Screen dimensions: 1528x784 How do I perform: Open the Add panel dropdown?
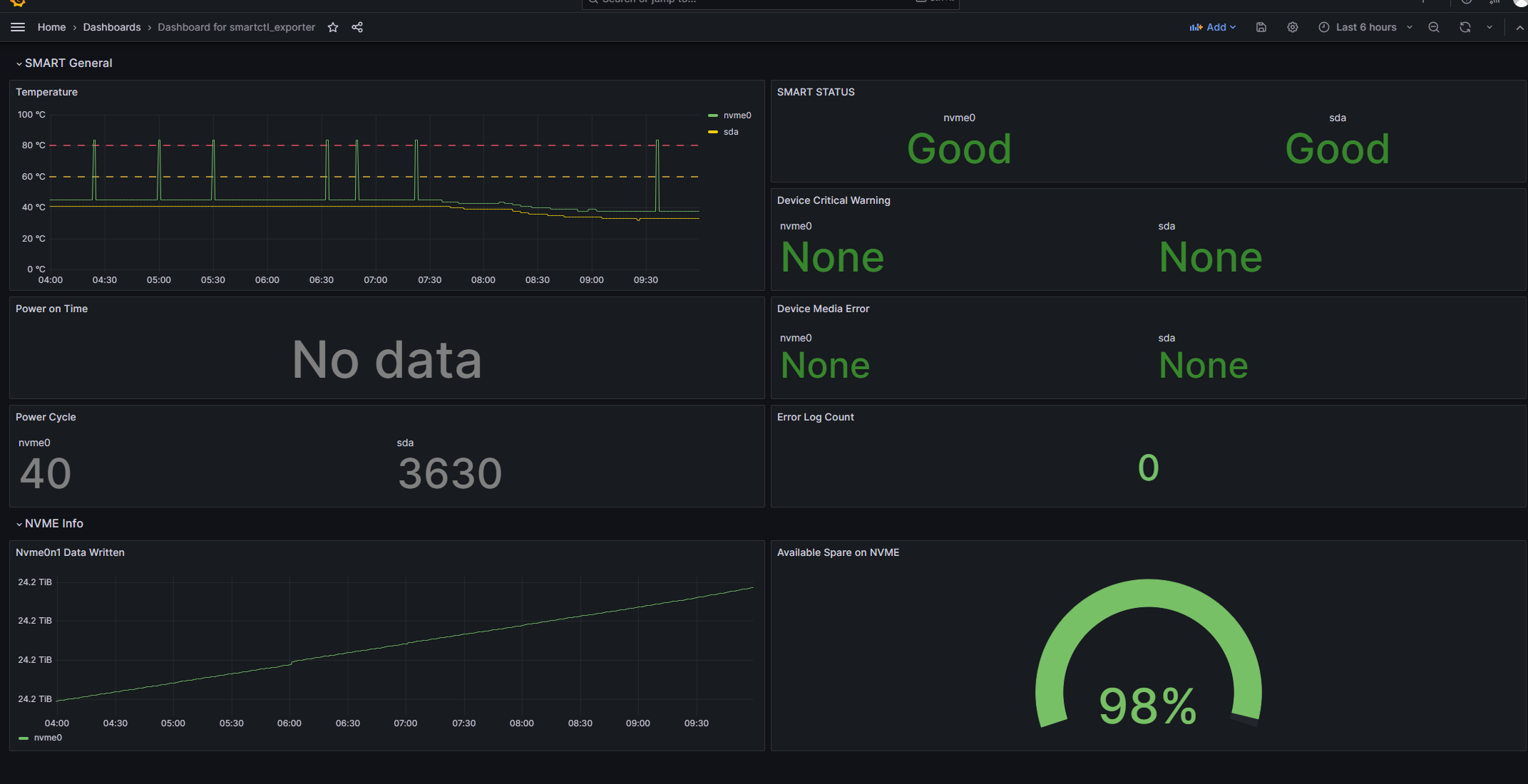click(x=1212, y=27)
